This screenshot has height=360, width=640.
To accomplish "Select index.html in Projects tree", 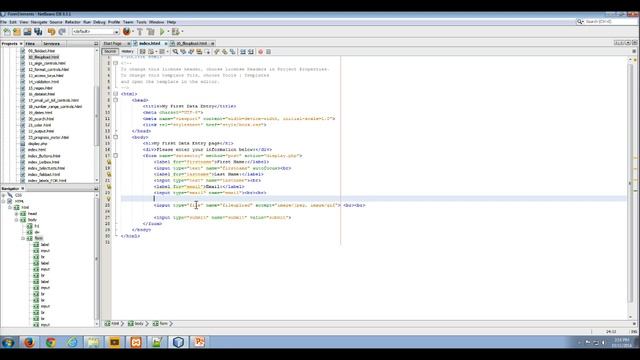I will tap(37, 150).
